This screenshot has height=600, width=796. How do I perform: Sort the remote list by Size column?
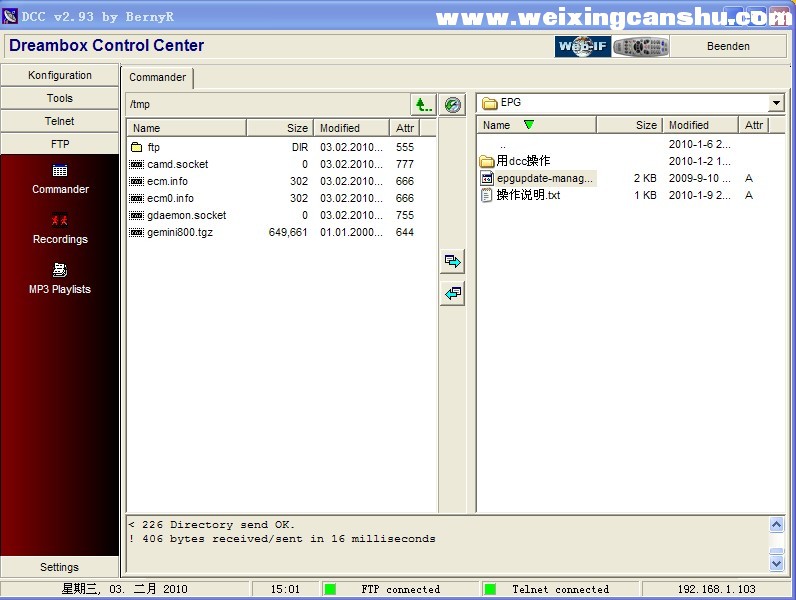point(280,128)
